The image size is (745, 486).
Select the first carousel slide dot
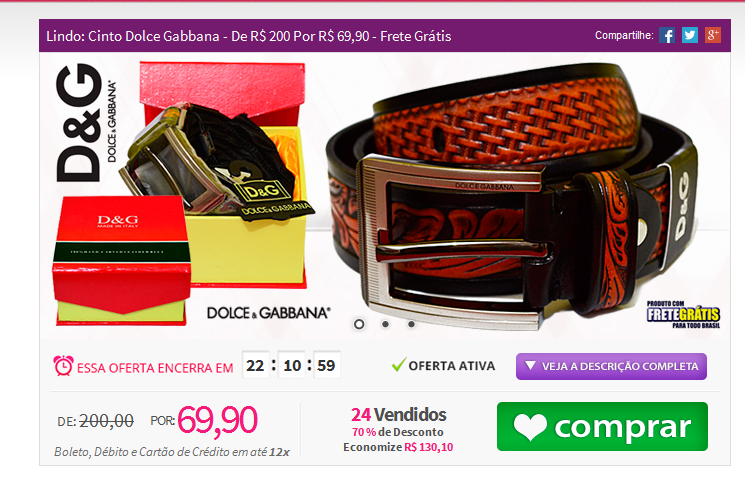click(359, 324)
